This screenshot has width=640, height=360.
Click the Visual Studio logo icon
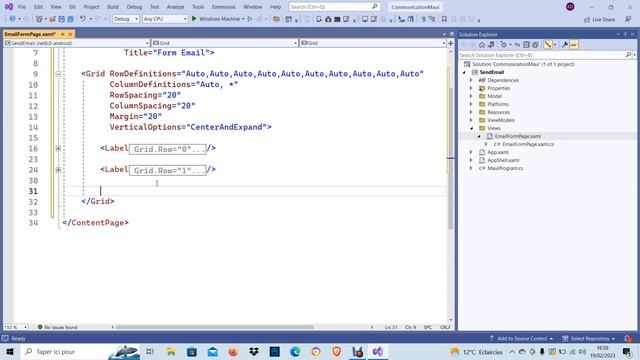coord(9,7)
